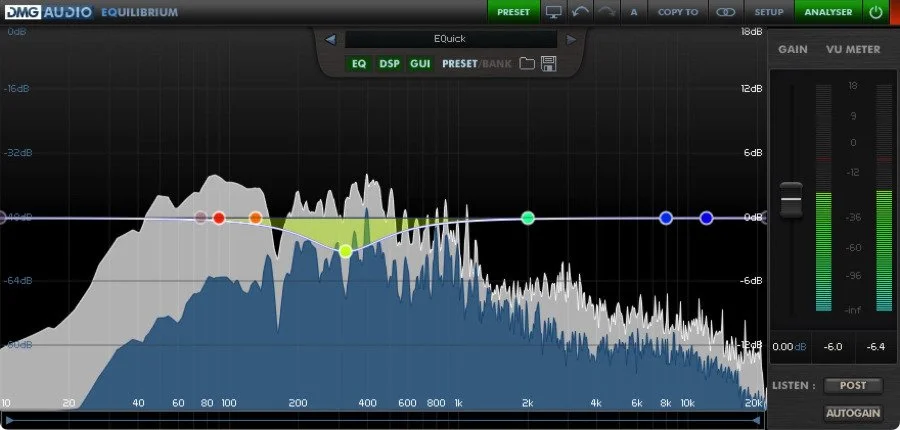900x430 pixels.
Task: Click the -16dB analyser scale label
Action: [17, 88]
